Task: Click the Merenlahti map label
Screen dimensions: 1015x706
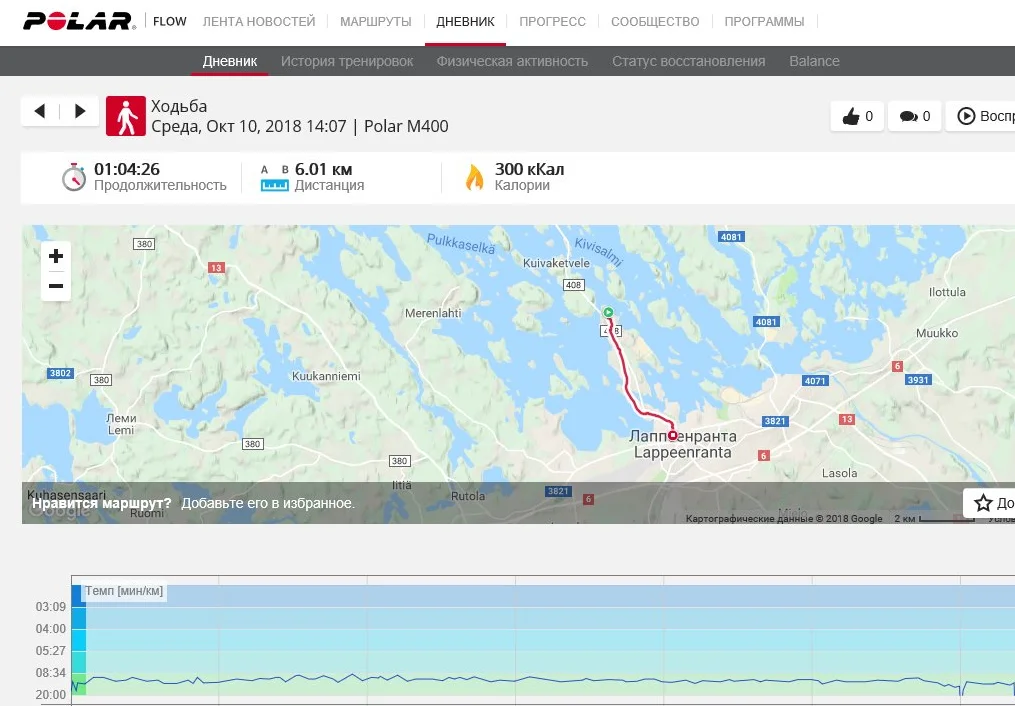Action: pos(433,313)
